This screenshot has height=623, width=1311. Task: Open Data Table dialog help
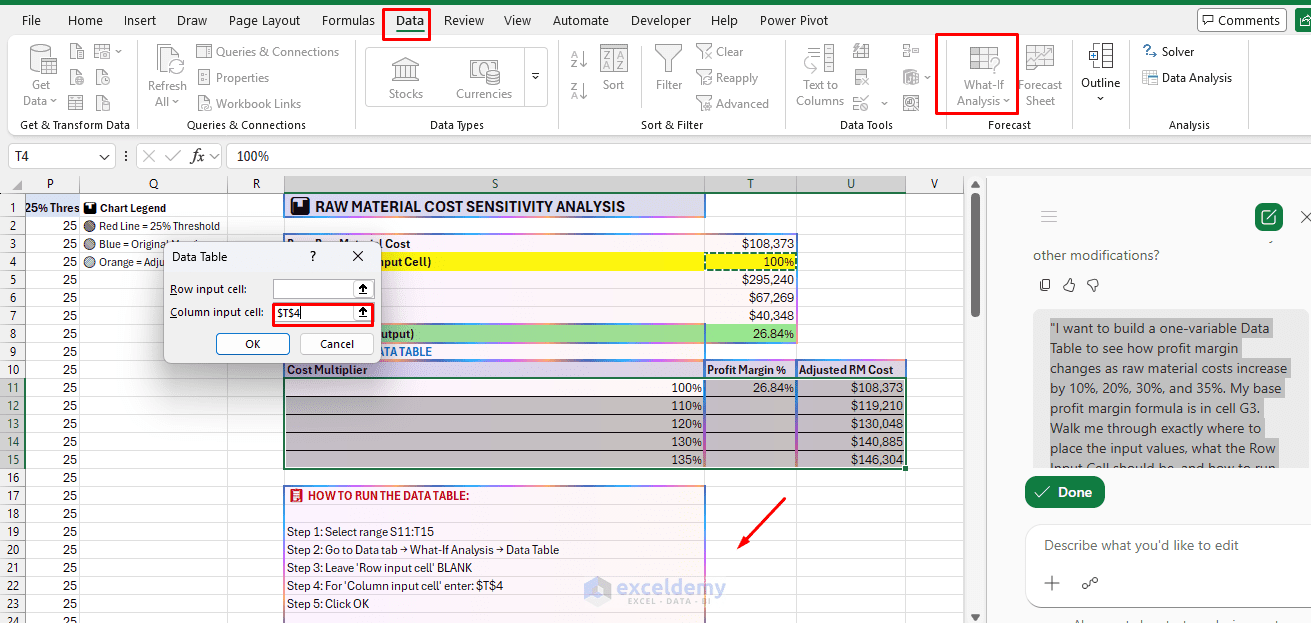coord(312,257)
